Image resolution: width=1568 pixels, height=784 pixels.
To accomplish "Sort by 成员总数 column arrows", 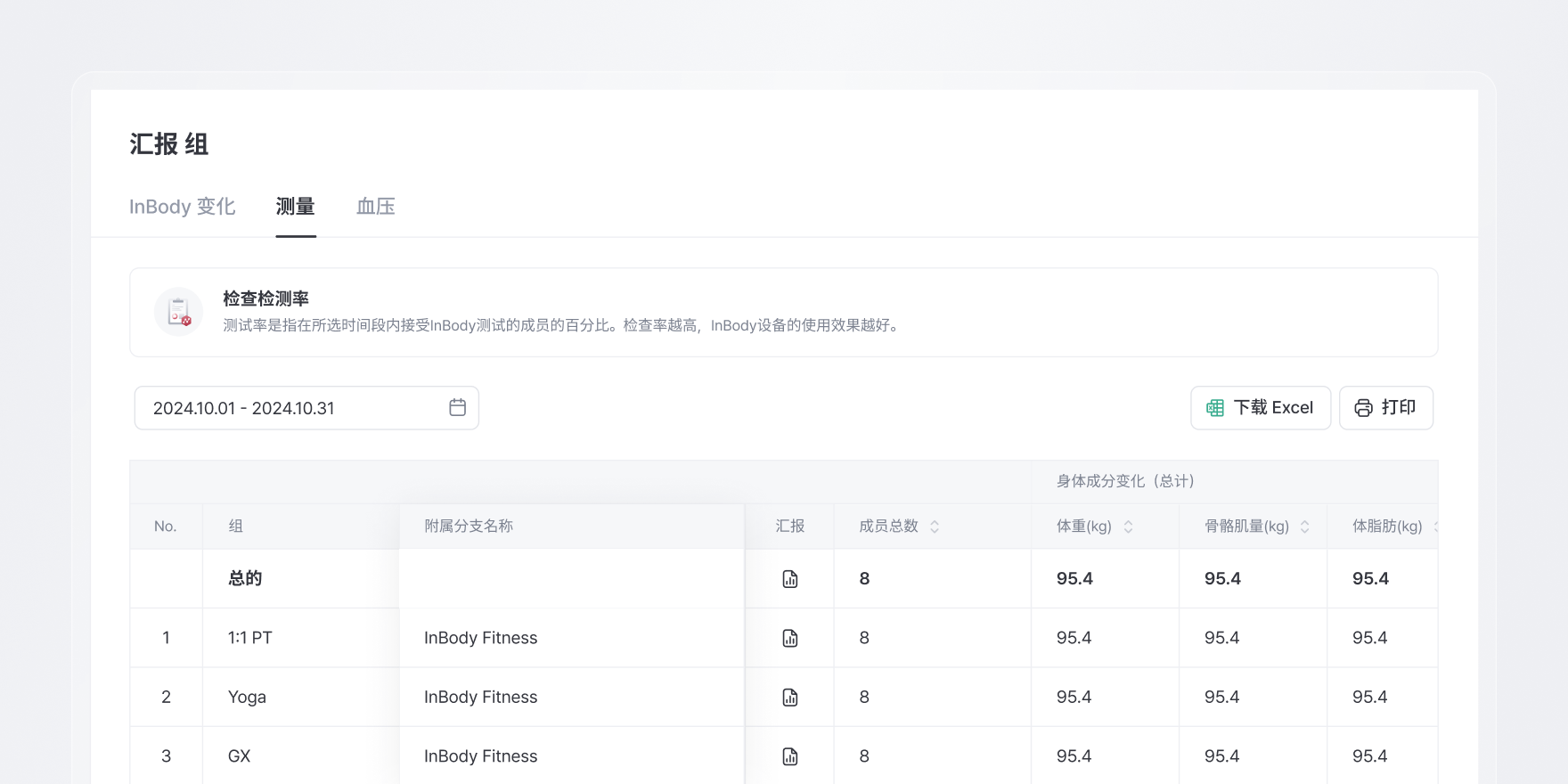I will (x=935, y=527).
